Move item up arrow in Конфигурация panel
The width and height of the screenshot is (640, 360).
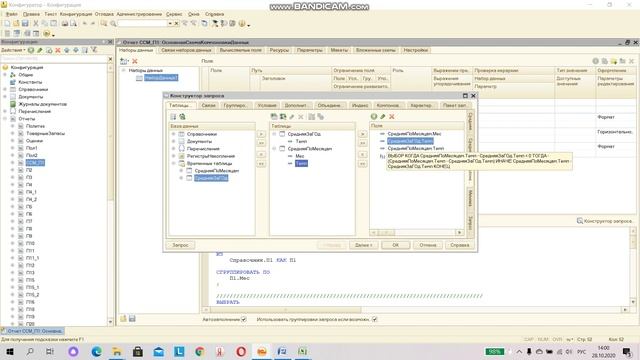pyautogui.click(x=67, y=50)
